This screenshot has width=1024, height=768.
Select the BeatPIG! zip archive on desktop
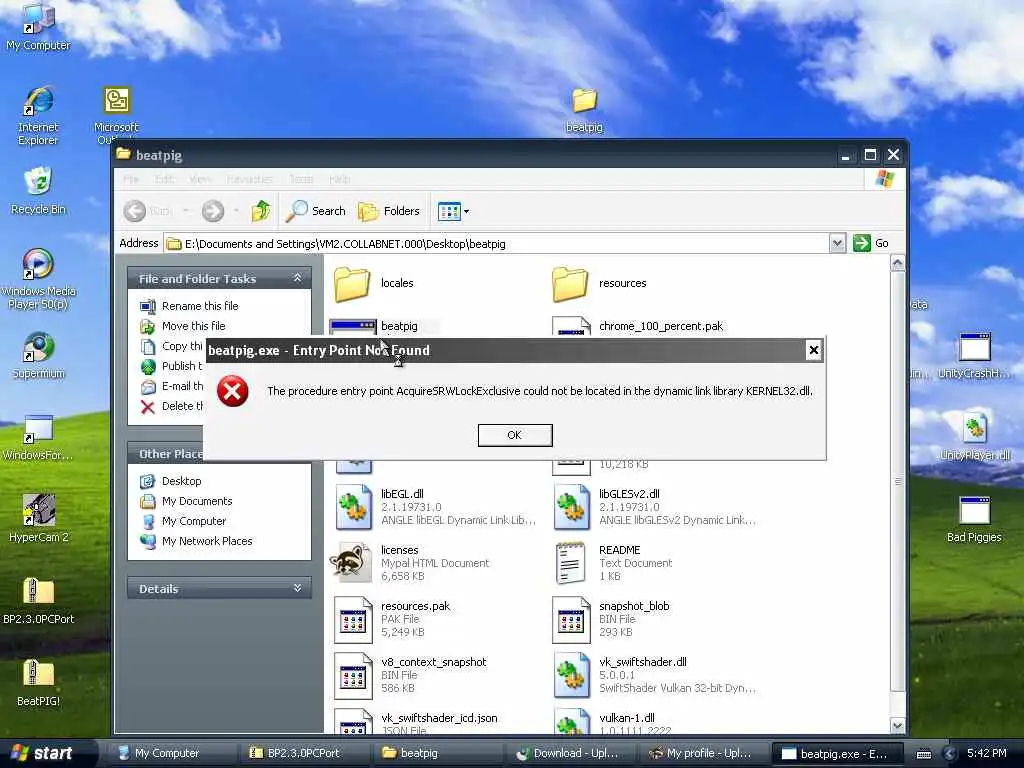tap(38, 682)
